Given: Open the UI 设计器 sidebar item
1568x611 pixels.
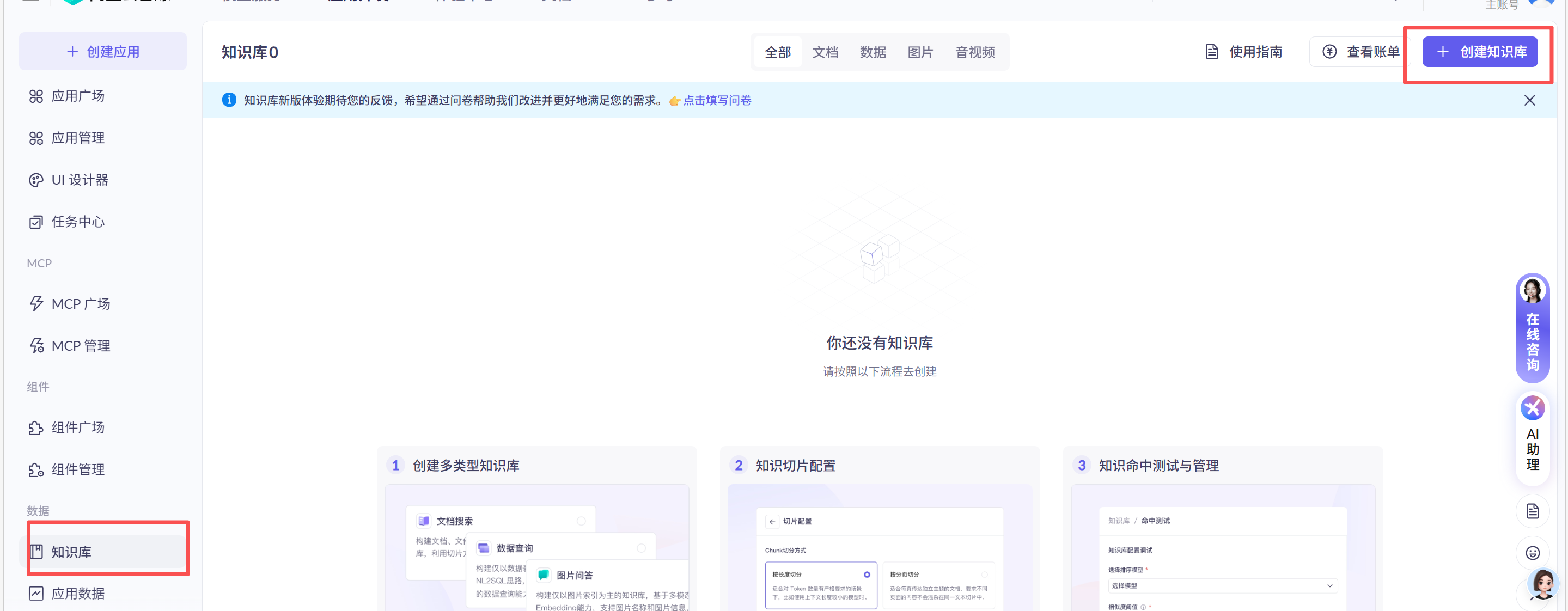Looking at the screenshot, I should [79, 180].
